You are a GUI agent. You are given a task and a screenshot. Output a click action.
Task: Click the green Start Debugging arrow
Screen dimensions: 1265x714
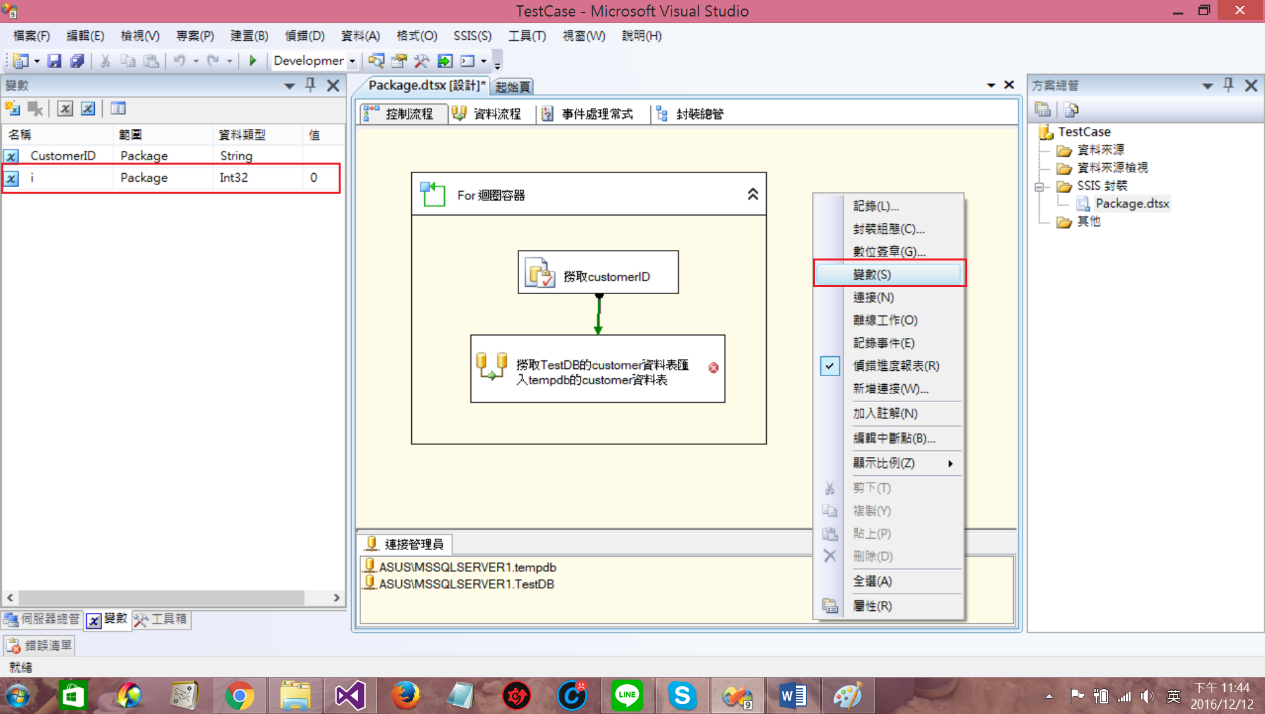click(255, 61)
